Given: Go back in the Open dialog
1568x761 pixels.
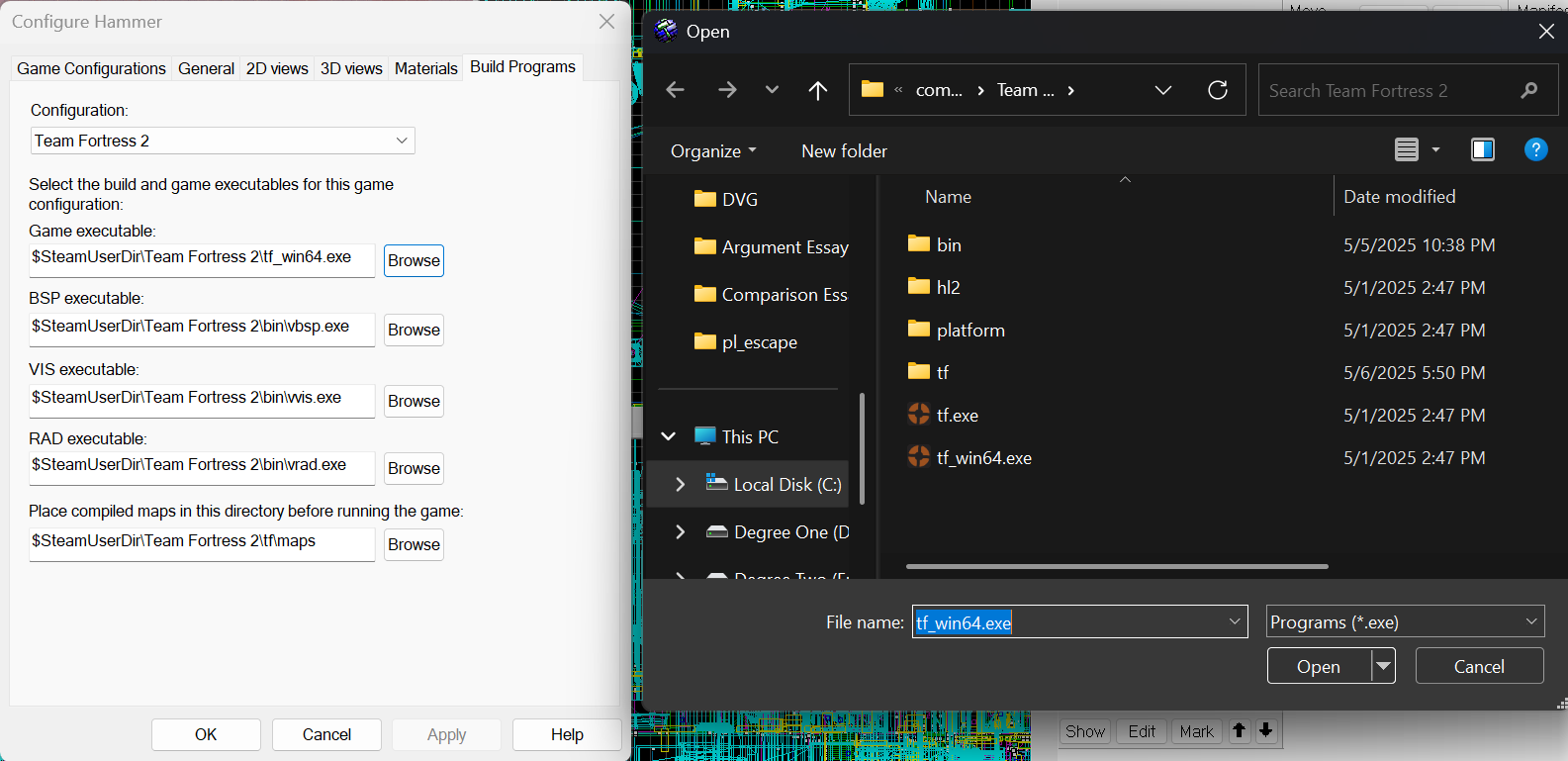Looking at the screenshot, I should click(x=676, y=90).
